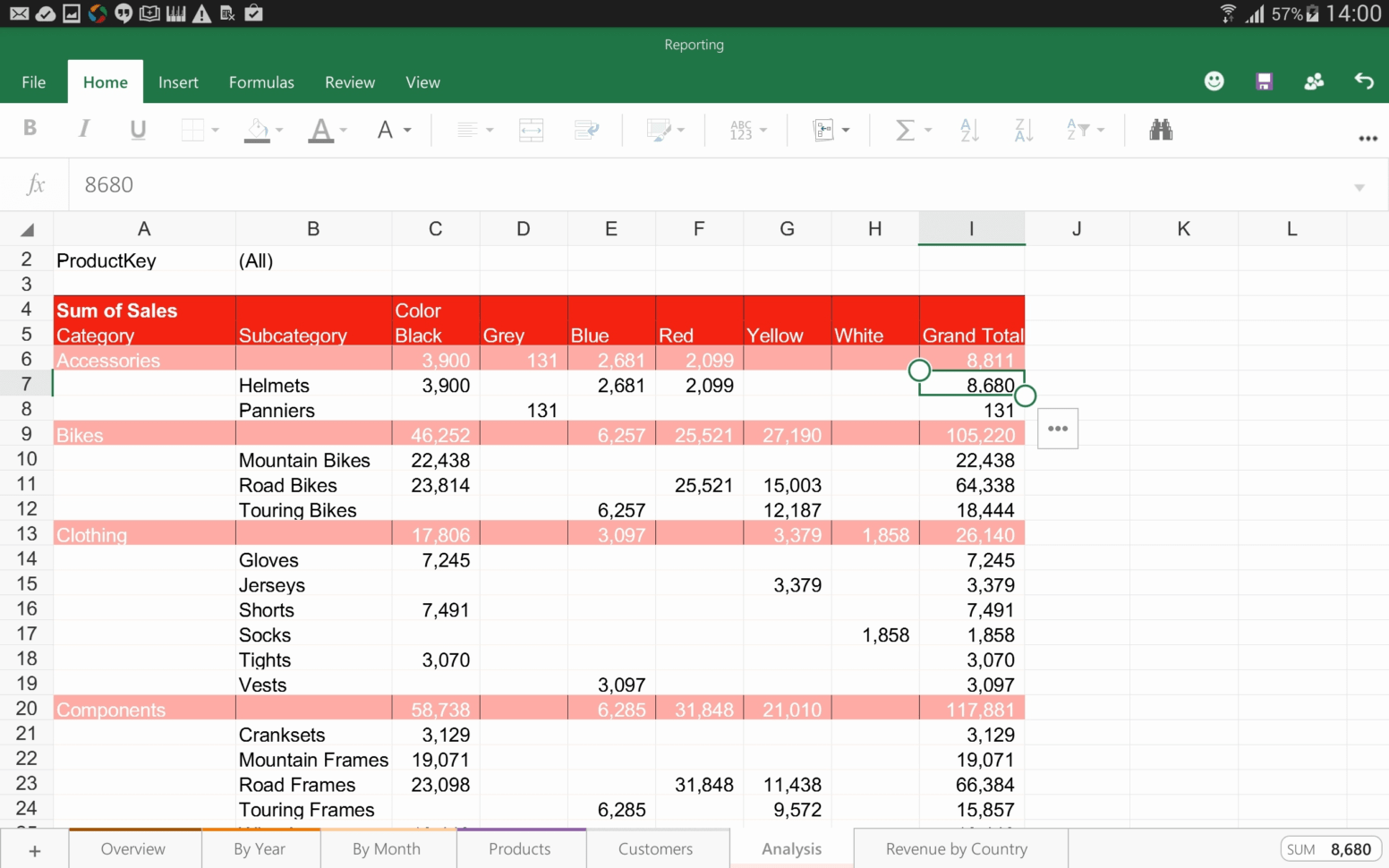Click the Wrap Text icon
The width and height of the screenshot is (1389, 868).
[587, 130]
